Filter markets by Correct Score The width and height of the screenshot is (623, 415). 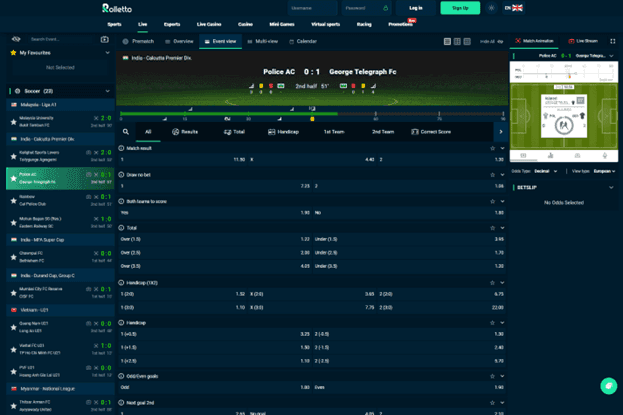(431, 132)
